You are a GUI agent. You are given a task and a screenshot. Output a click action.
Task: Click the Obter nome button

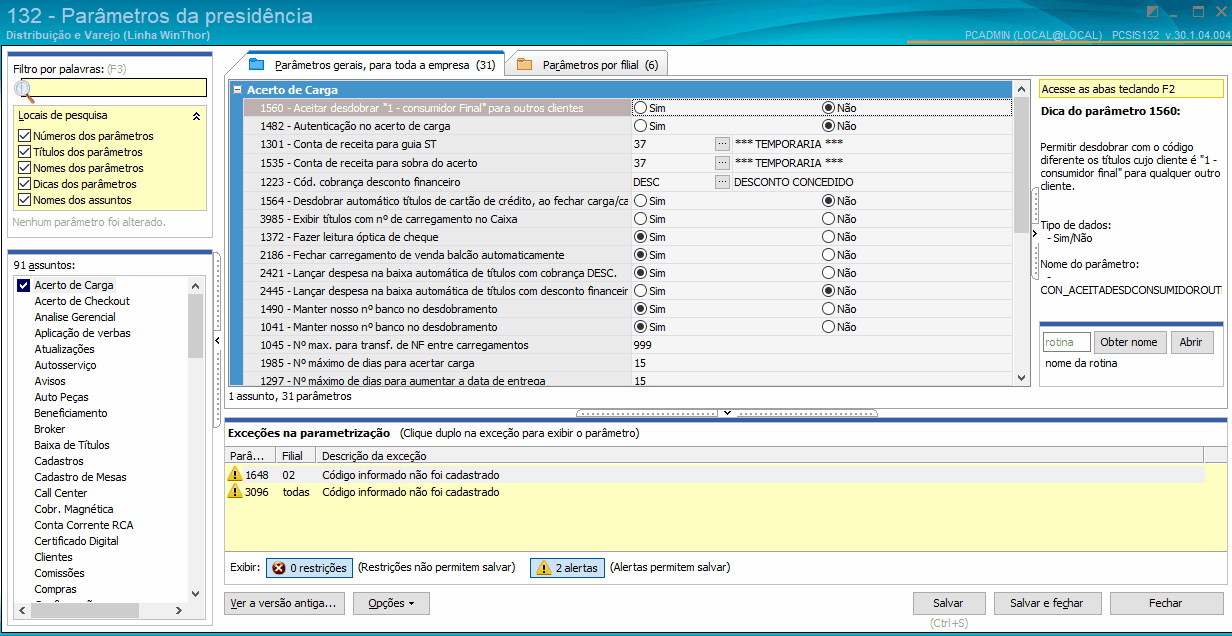(1129, 342)
